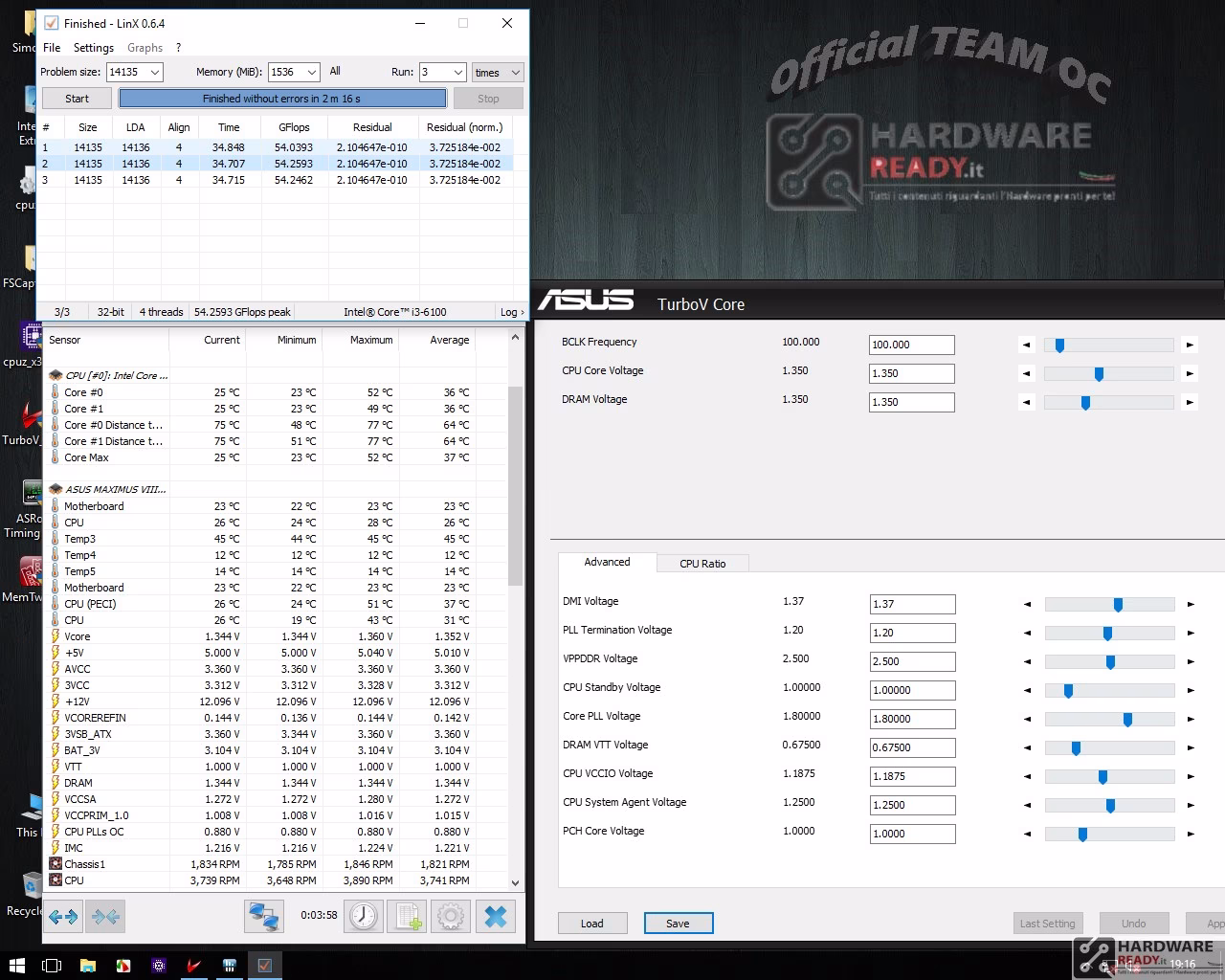Click the save report sheet icon
The width and height of the screenshot is (1225, 980).
point(409,917)
